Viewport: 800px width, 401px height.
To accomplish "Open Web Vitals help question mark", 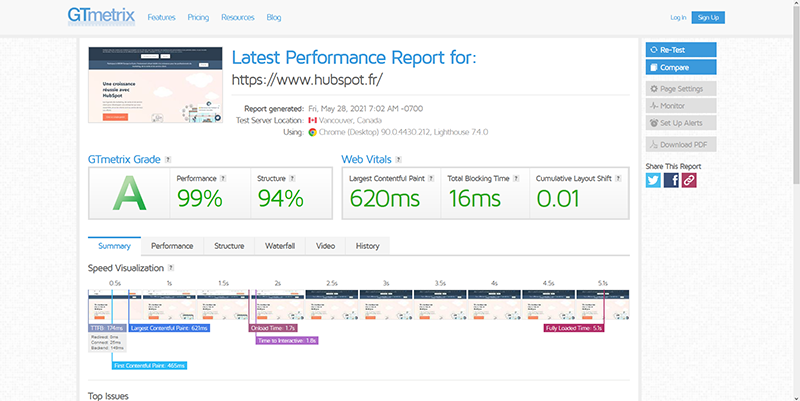I will (x=398, y=160).
